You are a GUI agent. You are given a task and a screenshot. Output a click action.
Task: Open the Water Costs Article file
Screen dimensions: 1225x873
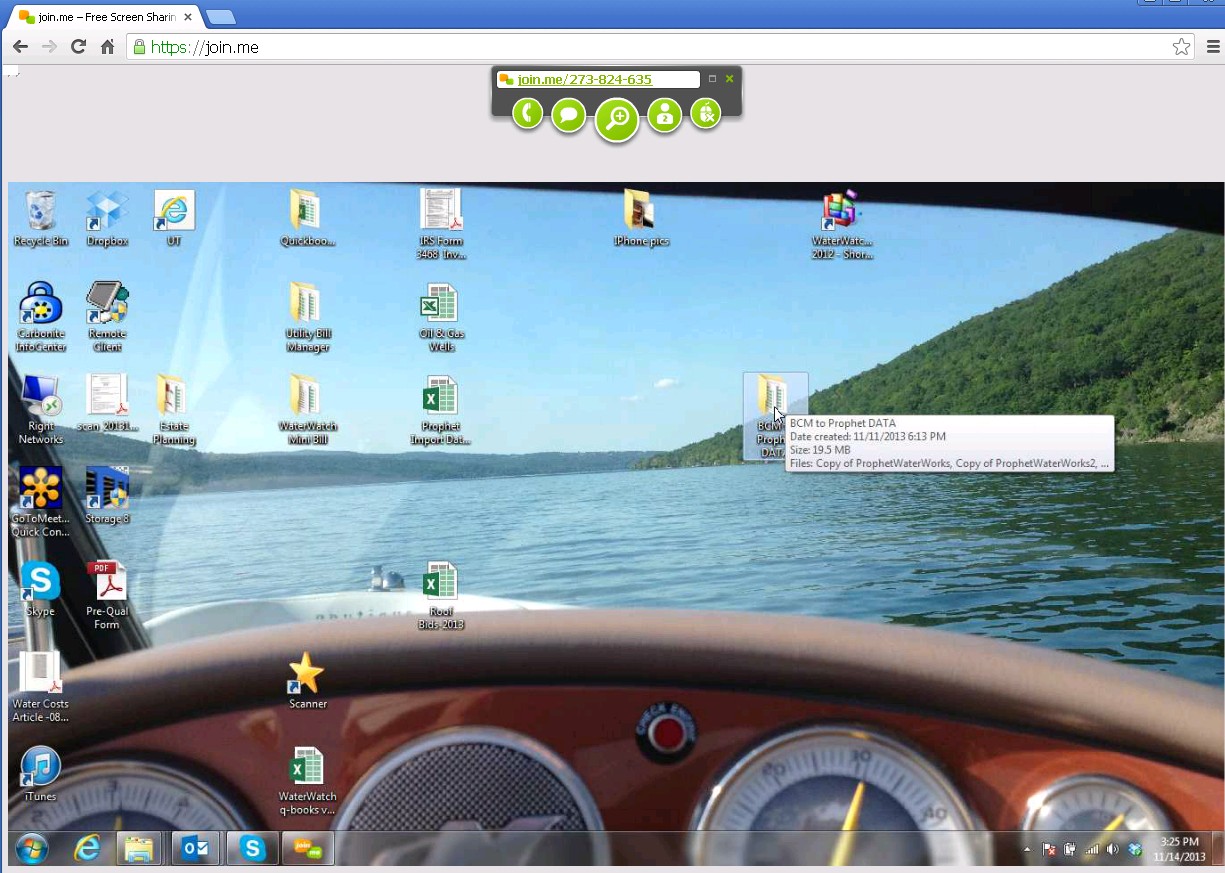tap(41, 686)
